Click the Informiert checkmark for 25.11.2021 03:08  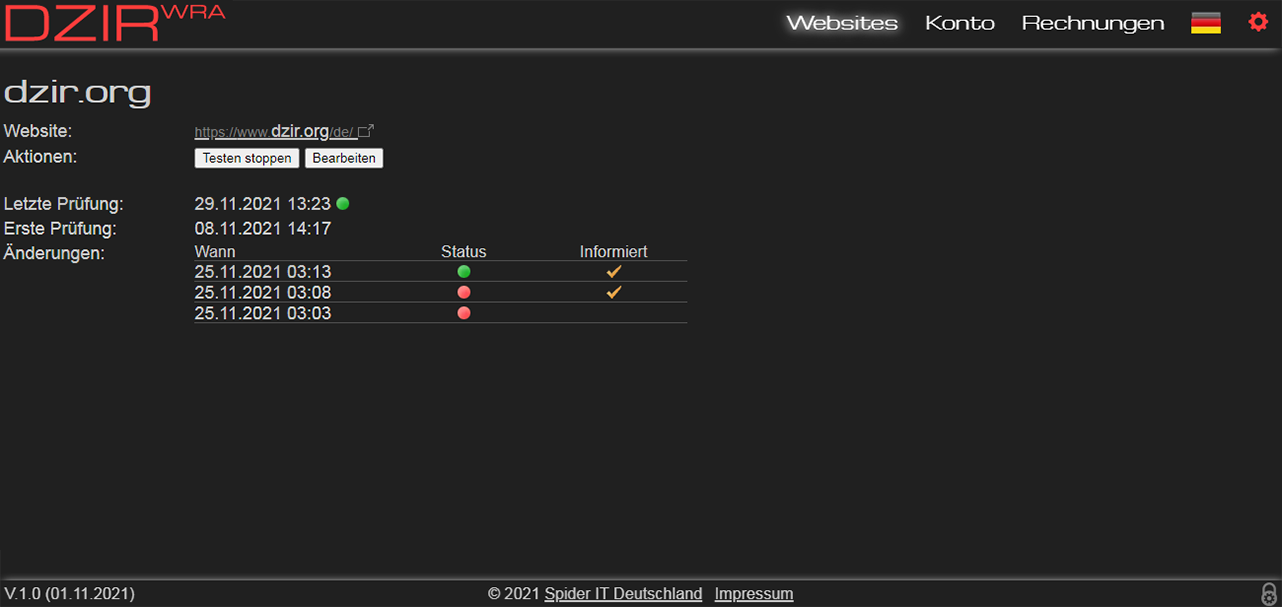pyautogui.click(x=614, y=292)
